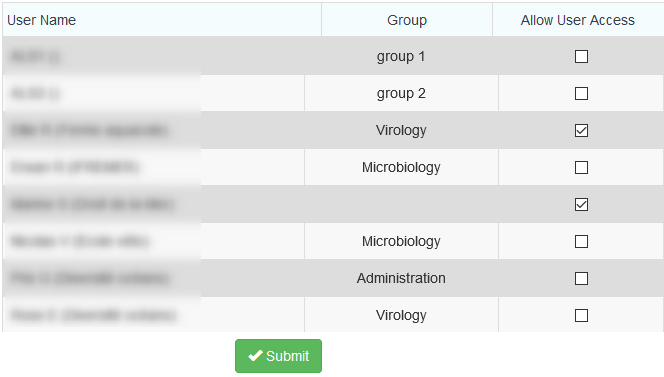Click the green Submit button
Image resolution: width=664 pixels, height=377 pixels.
tap(278, 356)
